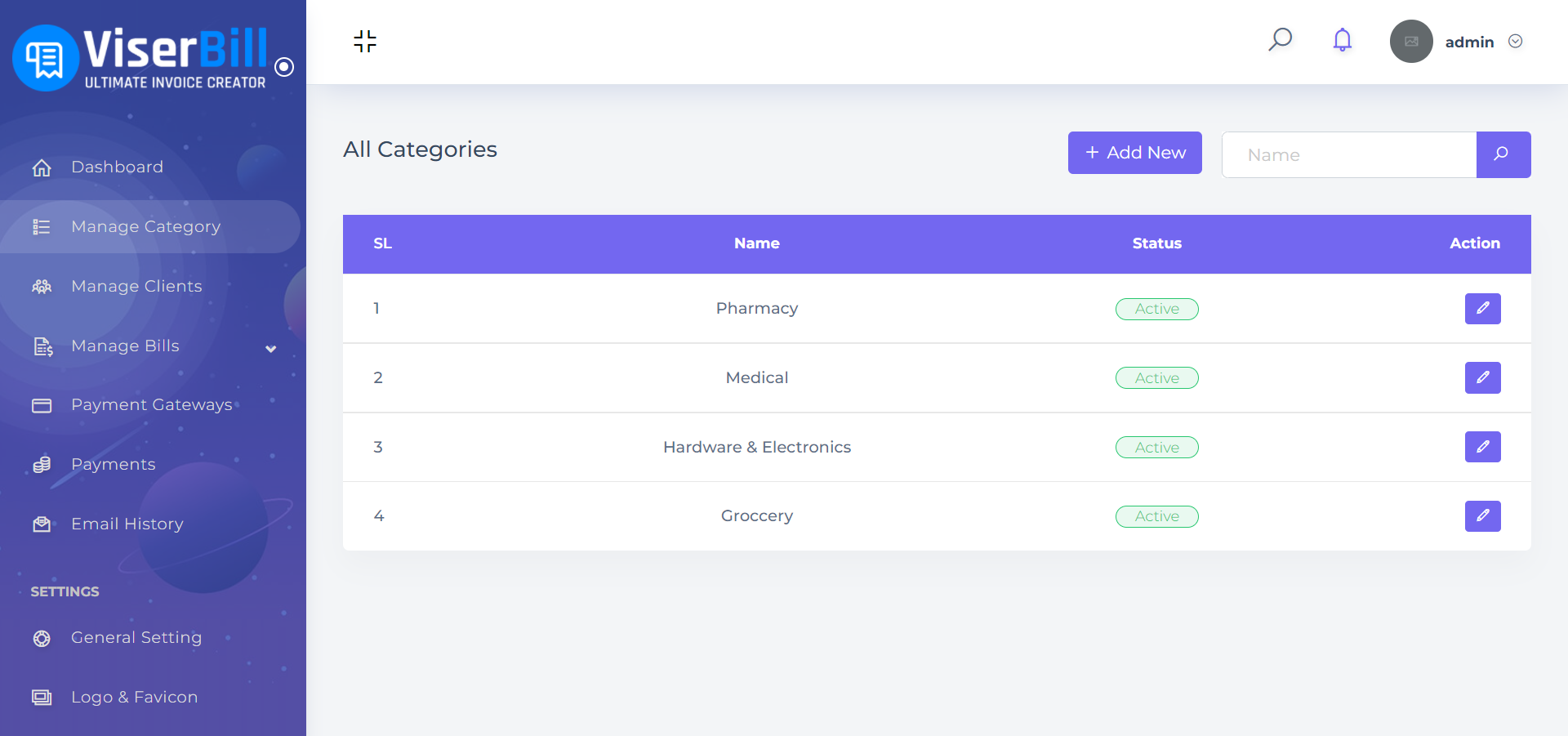Screen dimensions: 1568x736
Task: Edit the Pharmacy category with pencil icon
Action: 1482,309
